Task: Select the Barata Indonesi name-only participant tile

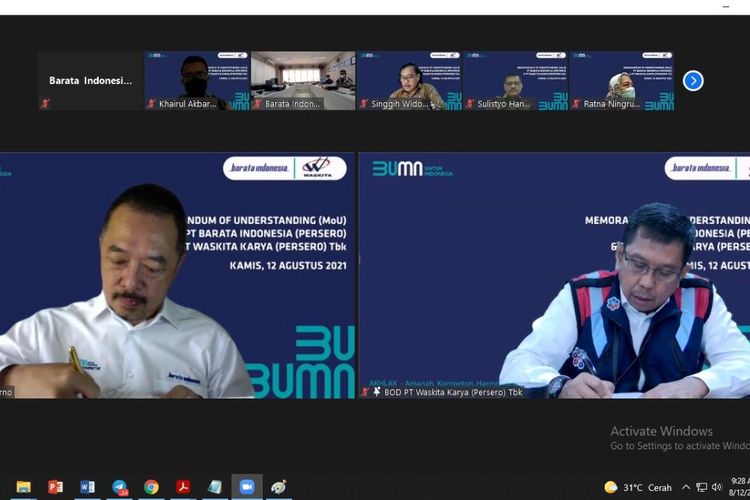Action: pos(91,81)
